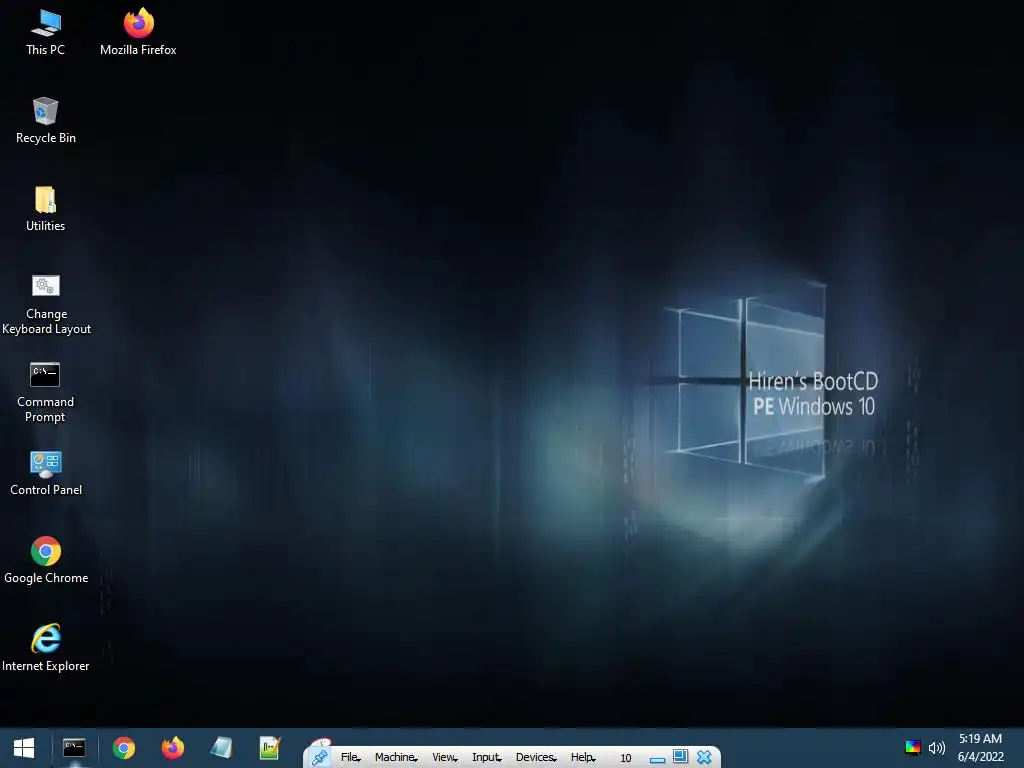Viewport: 1024px width, 768px height.
Task: Select Change Keyboard Layout shortcut
Action: click(x=46, y=304)
